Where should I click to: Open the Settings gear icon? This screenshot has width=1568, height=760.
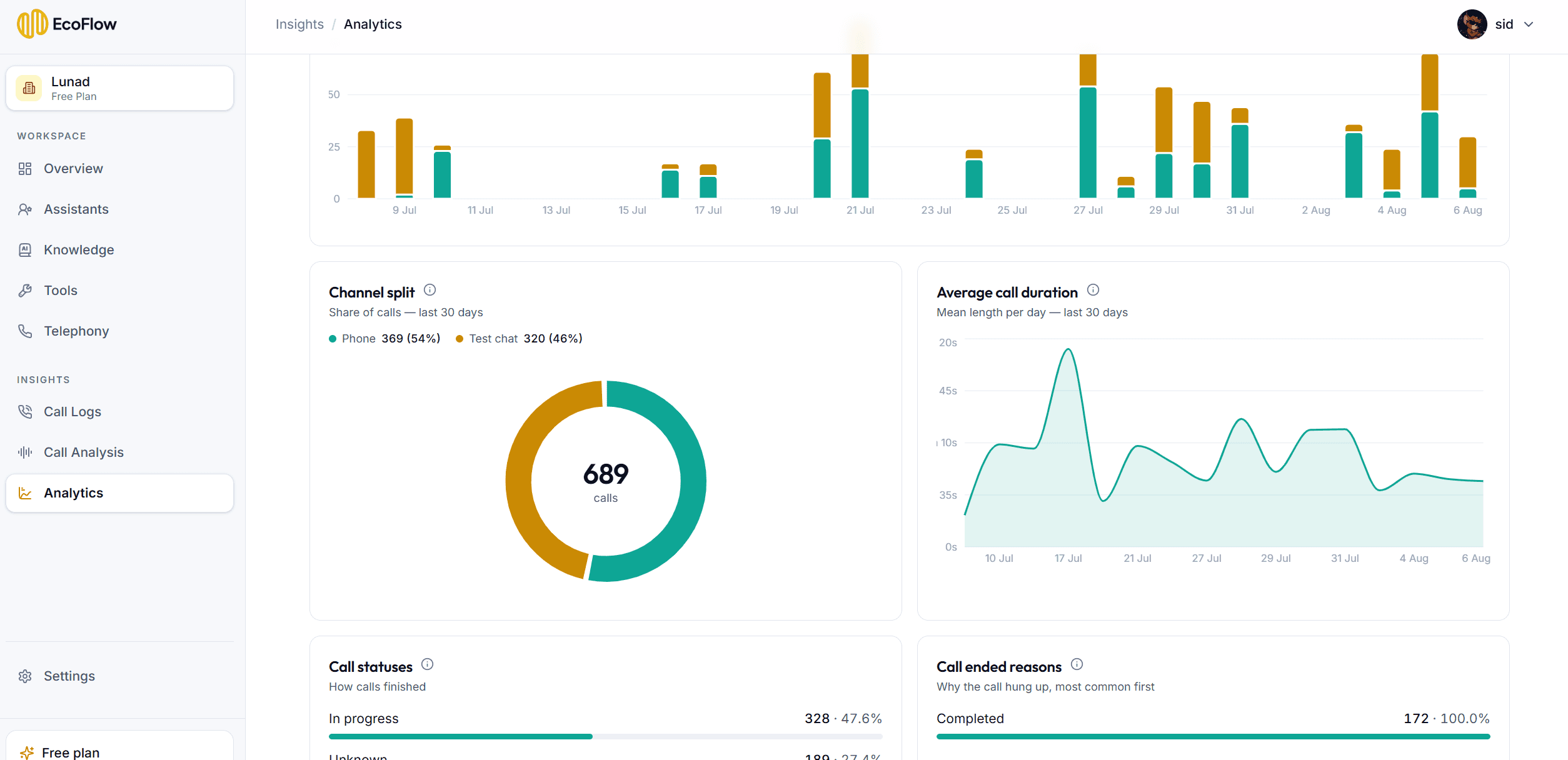[x=25, y=676]
